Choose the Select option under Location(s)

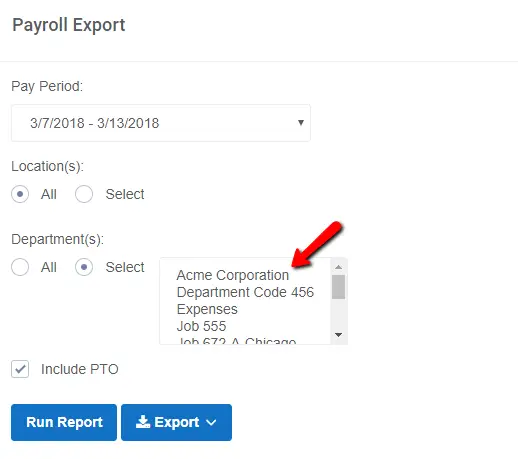pyautogui.click(x=84, y=194)
